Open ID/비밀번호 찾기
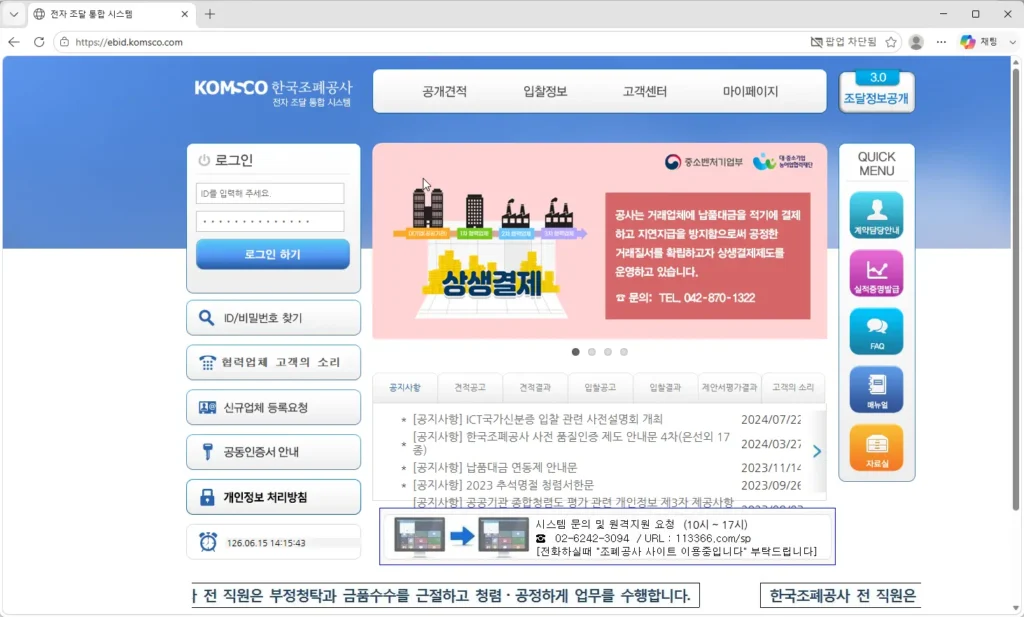Screen dimensions: 1024x617 [273, 318]
